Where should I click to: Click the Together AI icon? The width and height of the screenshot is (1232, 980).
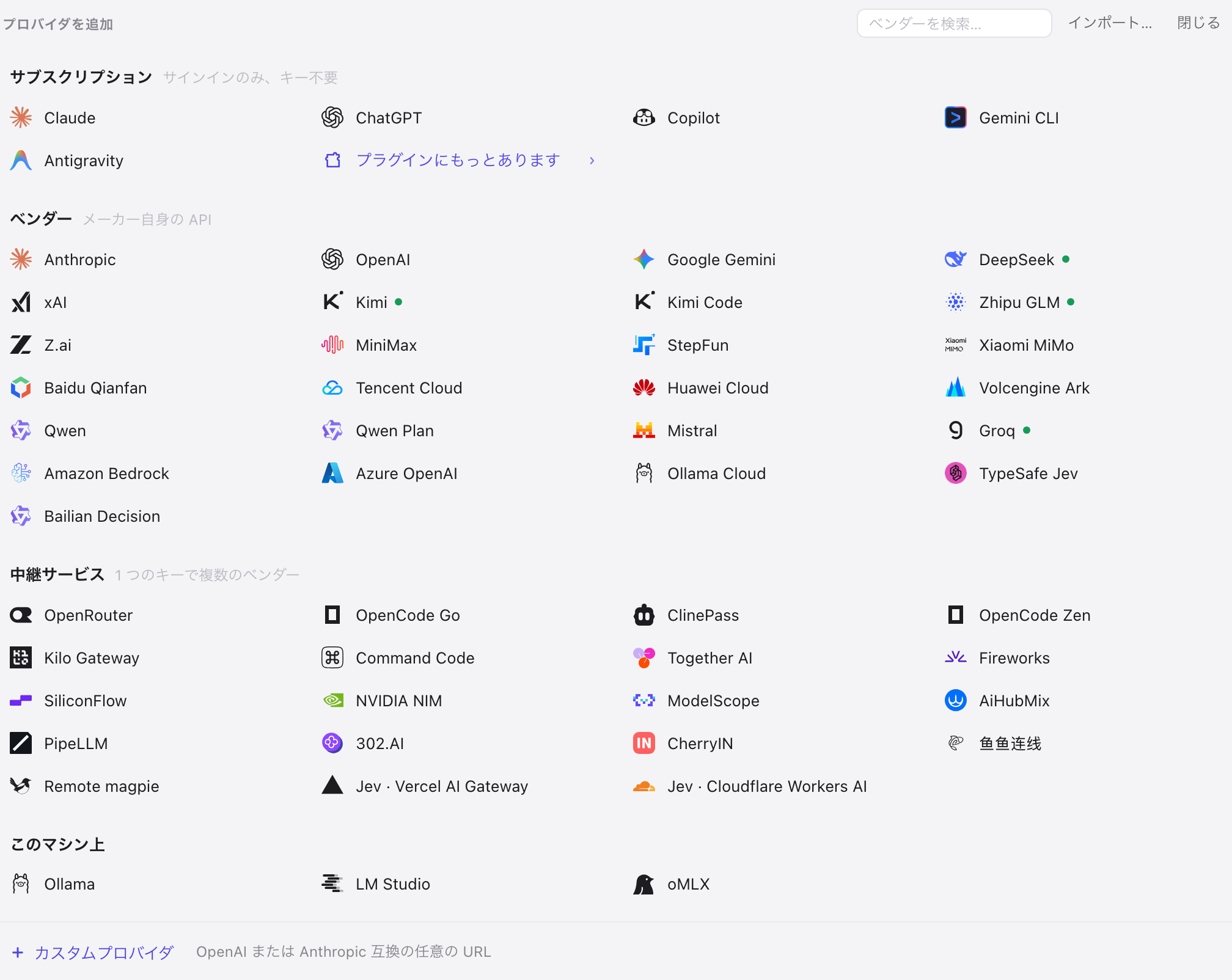click(x=644, y=657)
